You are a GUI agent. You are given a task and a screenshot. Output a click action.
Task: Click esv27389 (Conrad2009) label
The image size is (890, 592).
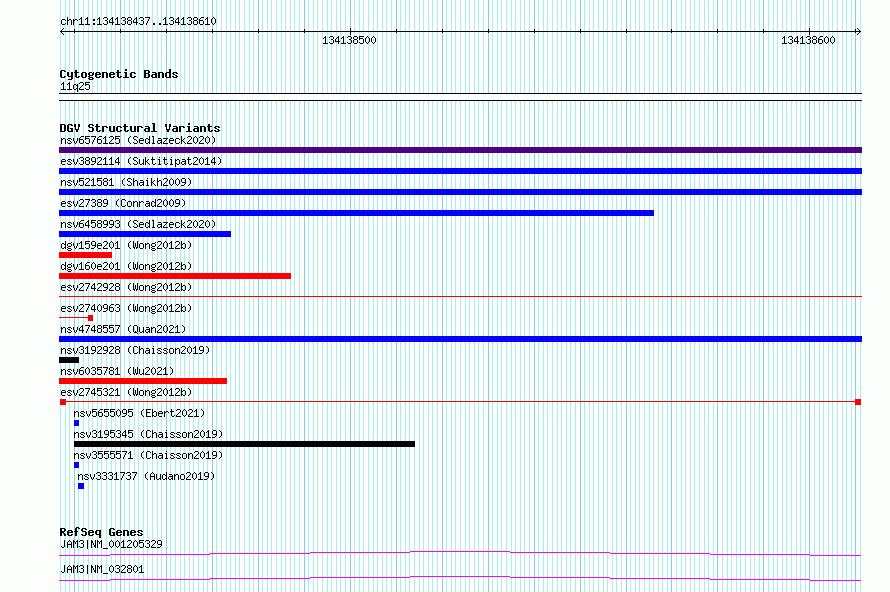tap(123, 203)
